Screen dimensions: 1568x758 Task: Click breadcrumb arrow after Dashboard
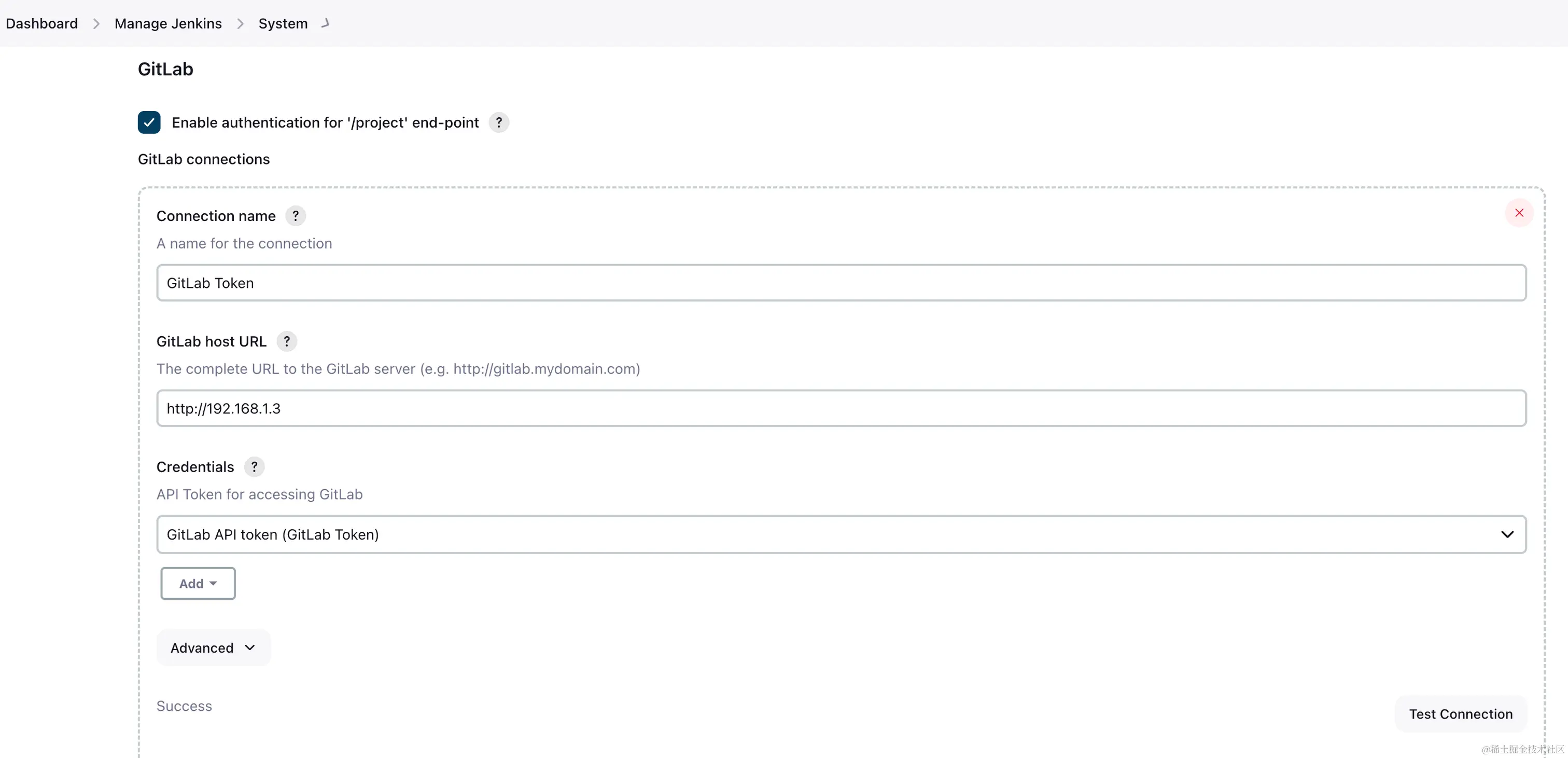tap(96, 24)
